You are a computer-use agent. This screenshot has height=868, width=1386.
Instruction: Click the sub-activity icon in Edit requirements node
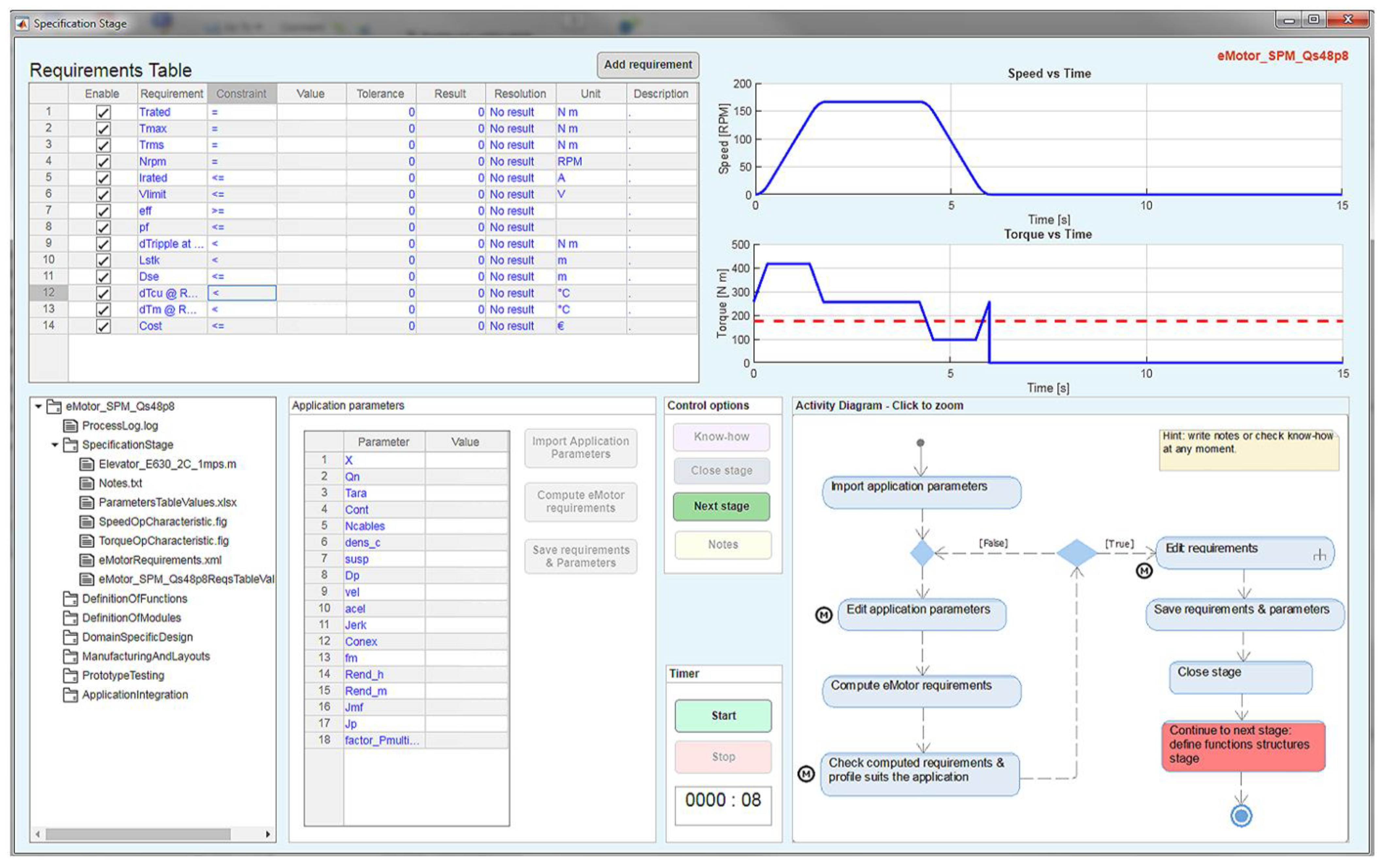[1319, 555]
